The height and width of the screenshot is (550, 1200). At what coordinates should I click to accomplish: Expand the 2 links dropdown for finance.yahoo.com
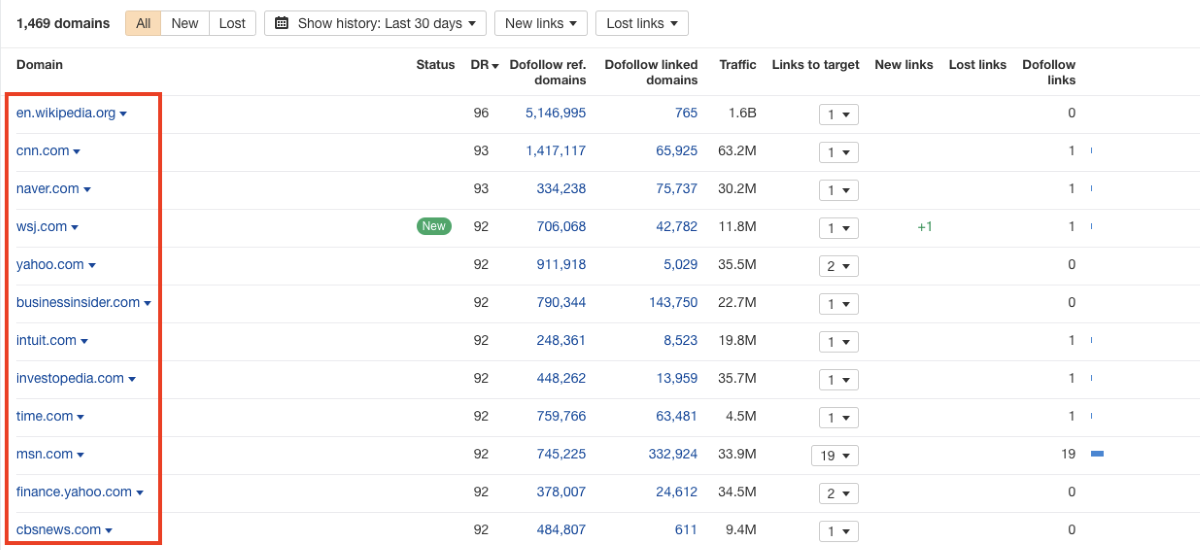[x=838, y=494]
